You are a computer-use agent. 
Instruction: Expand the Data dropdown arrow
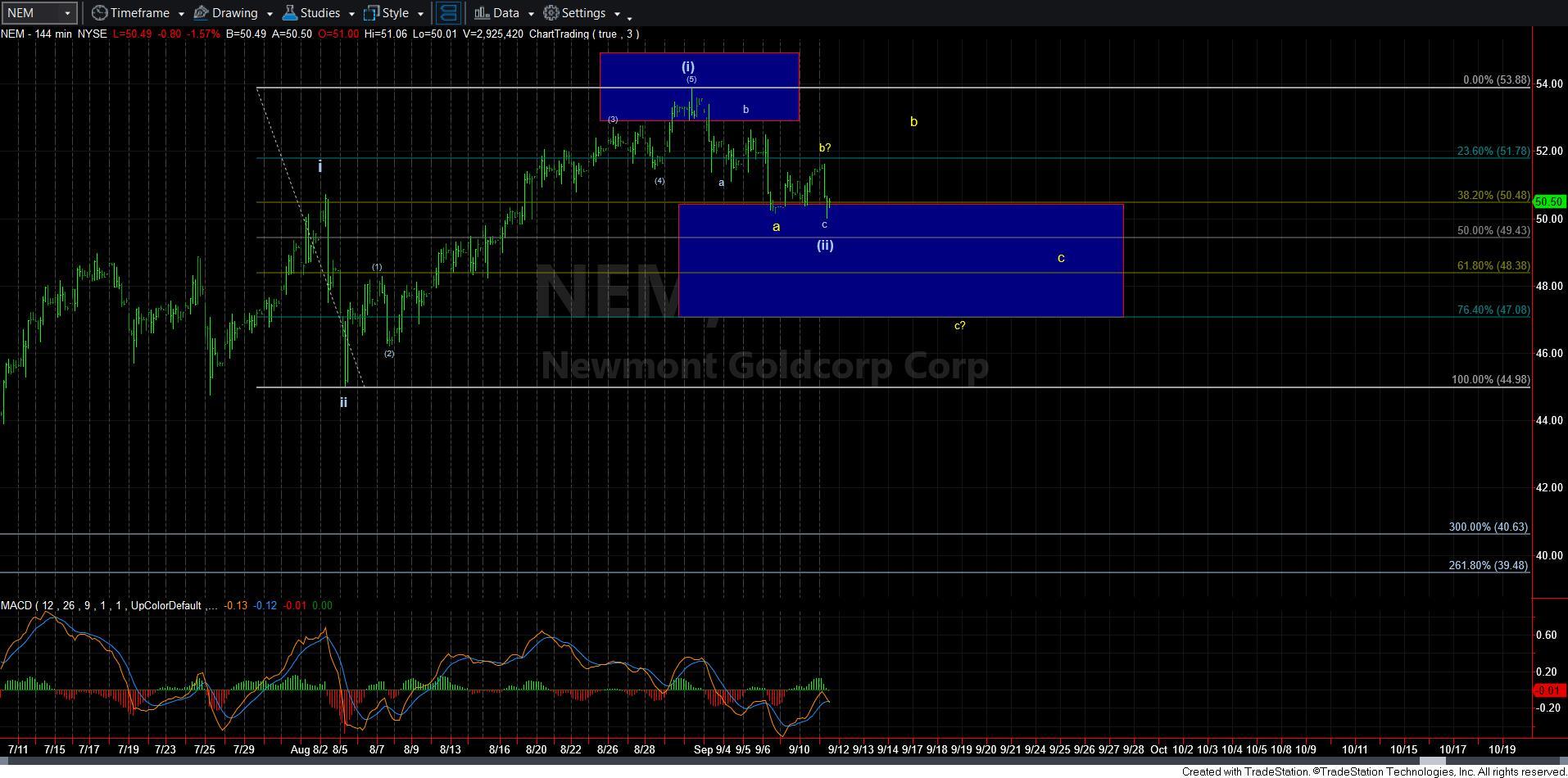point(530,14)
